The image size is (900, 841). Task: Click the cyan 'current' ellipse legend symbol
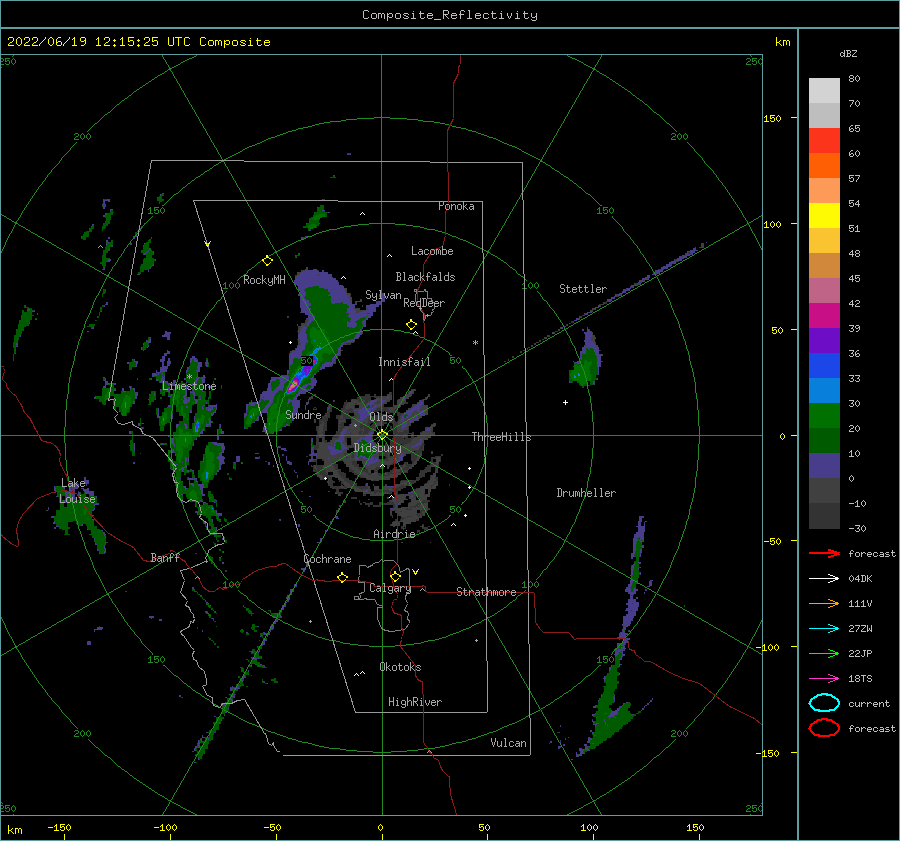coord(824,703)
